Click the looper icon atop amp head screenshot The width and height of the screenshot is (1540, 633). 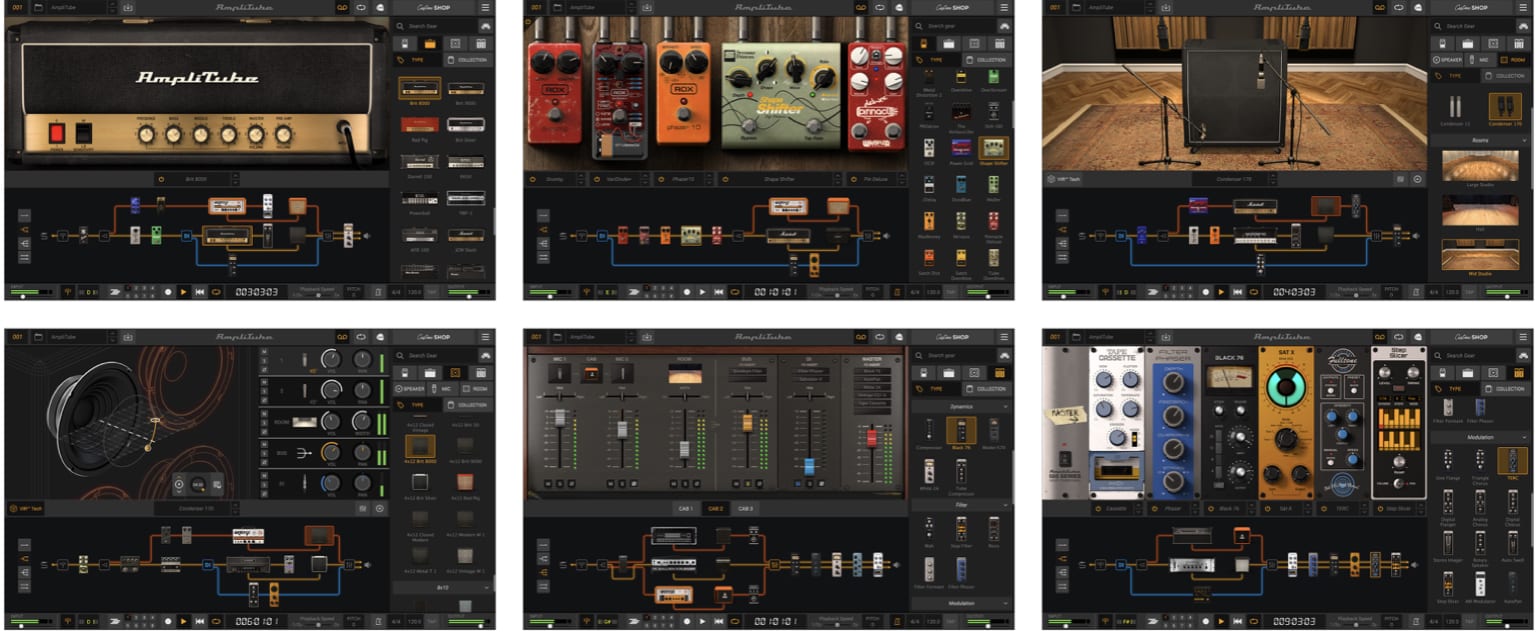342,7
